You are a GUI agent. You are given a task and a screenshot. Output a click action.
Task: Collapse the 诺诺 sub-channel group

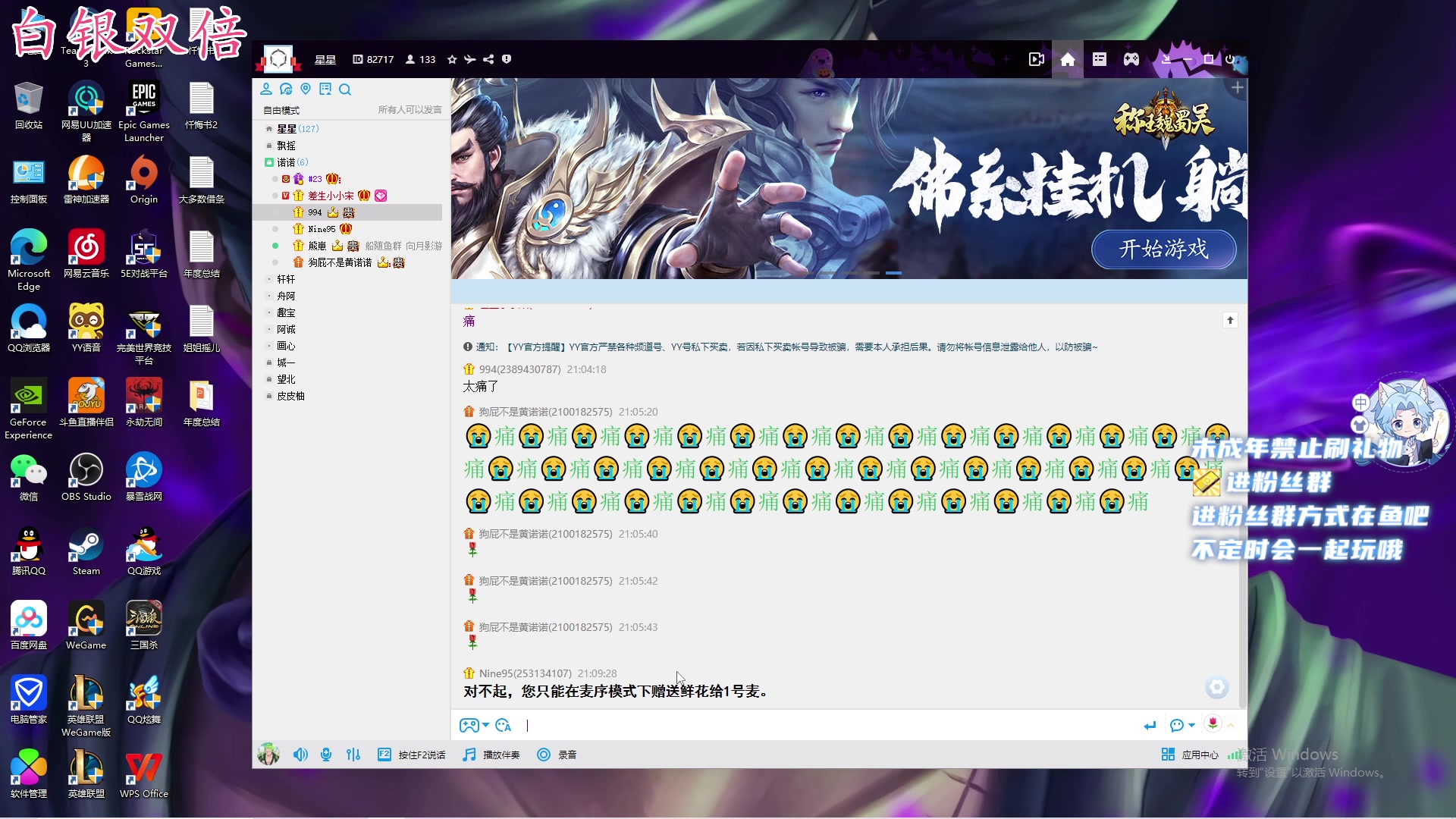click(270, 162)
